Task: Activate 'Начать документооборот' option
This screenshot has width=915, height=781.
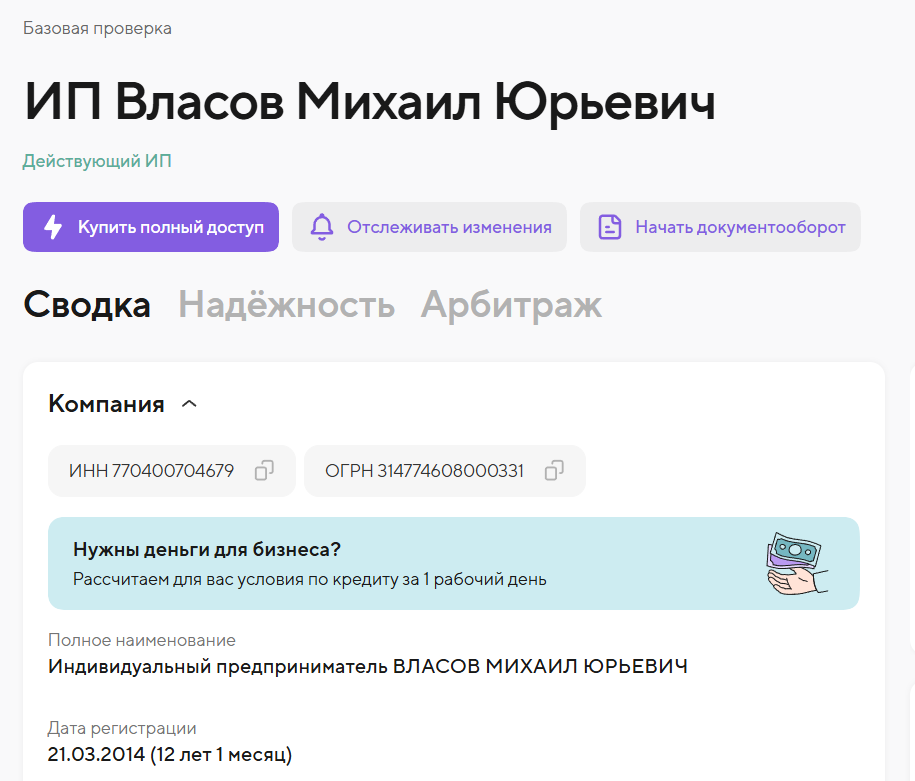Action: coord(720,227)
